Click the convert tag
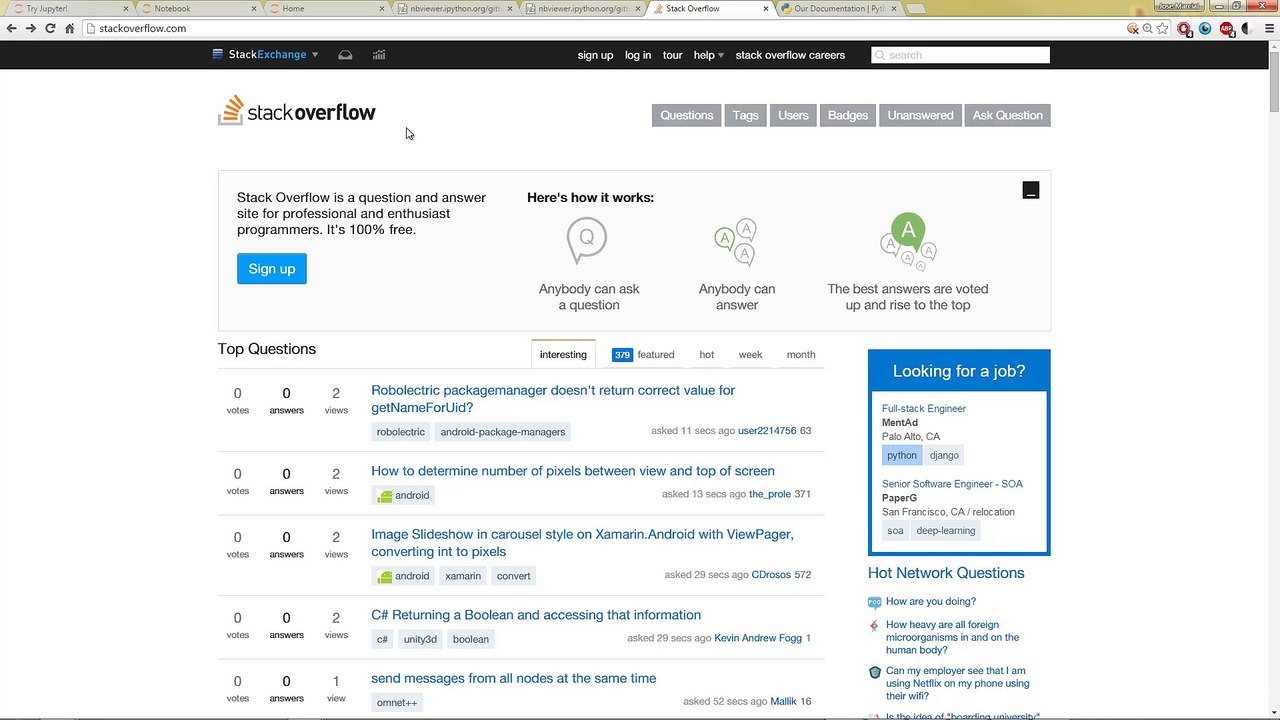This screenshot has width=1280, height=720. pos(514,576)
